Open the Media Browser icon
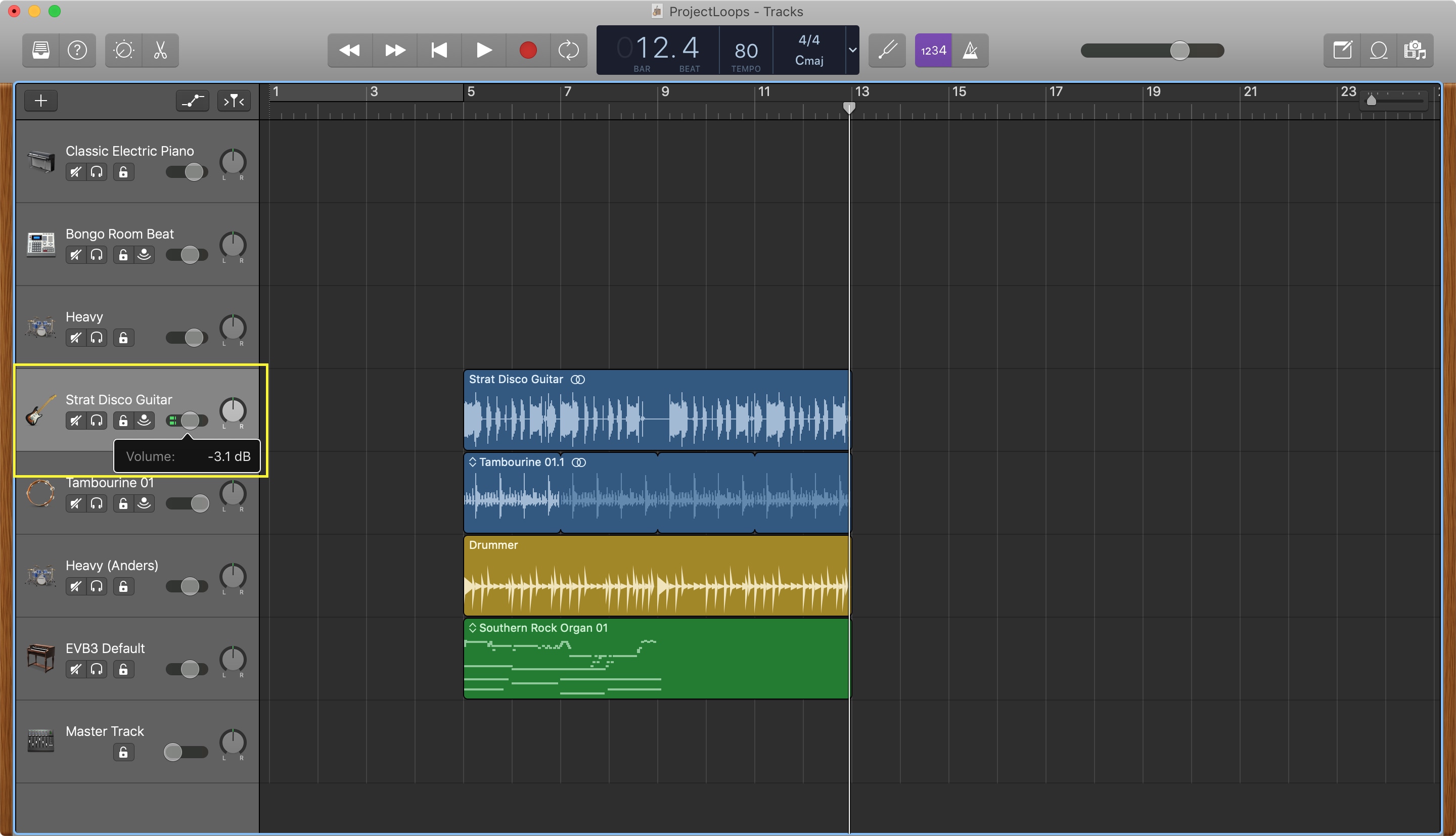This screenshot has width=1456, height=836. 1415,51
